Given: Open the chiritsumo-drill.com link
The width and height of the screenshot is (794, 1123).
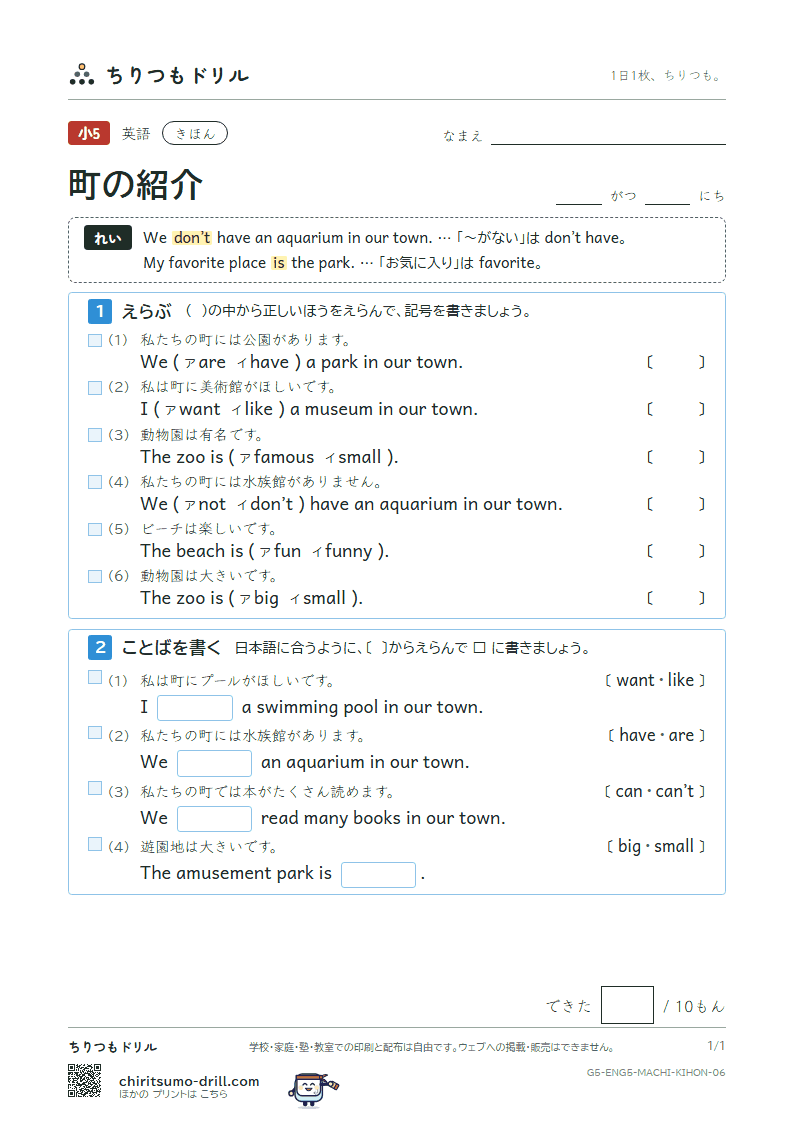Looking at the screenshot, I should pyautogui.click(x=189, y=1081).
